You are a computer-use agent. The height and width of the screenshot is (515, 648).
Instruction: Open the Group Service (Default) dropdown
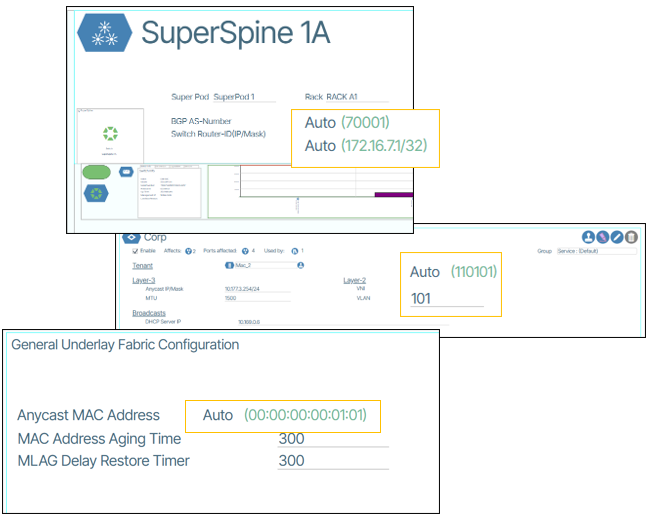coord(596,251)
